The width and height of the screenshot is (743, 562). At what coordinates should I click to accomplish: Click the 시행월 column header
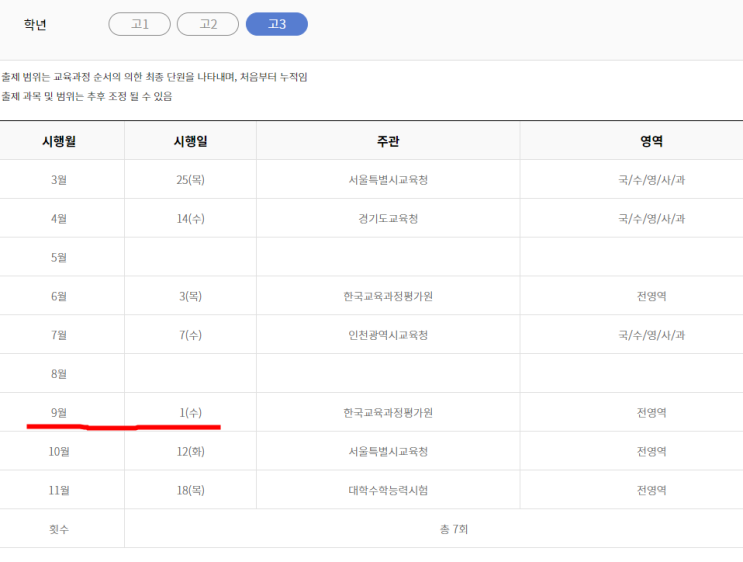[x=59, y=141]
